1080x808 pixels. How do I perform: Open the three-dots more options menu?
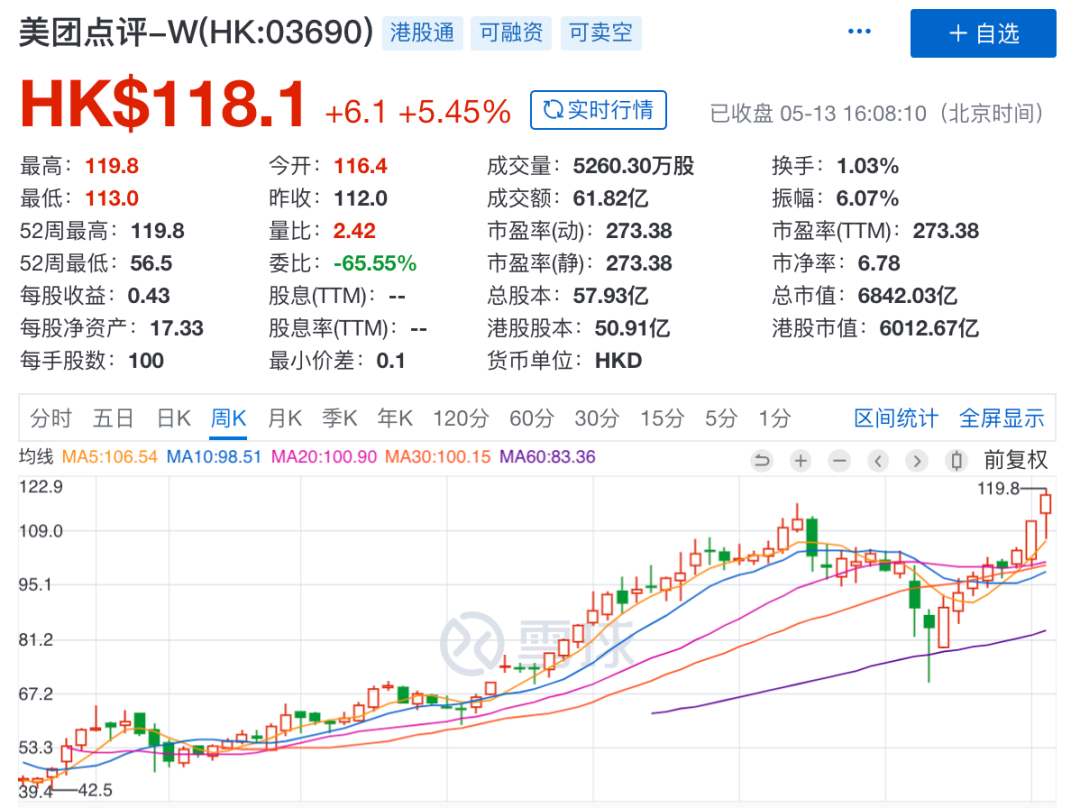[859, 32]
